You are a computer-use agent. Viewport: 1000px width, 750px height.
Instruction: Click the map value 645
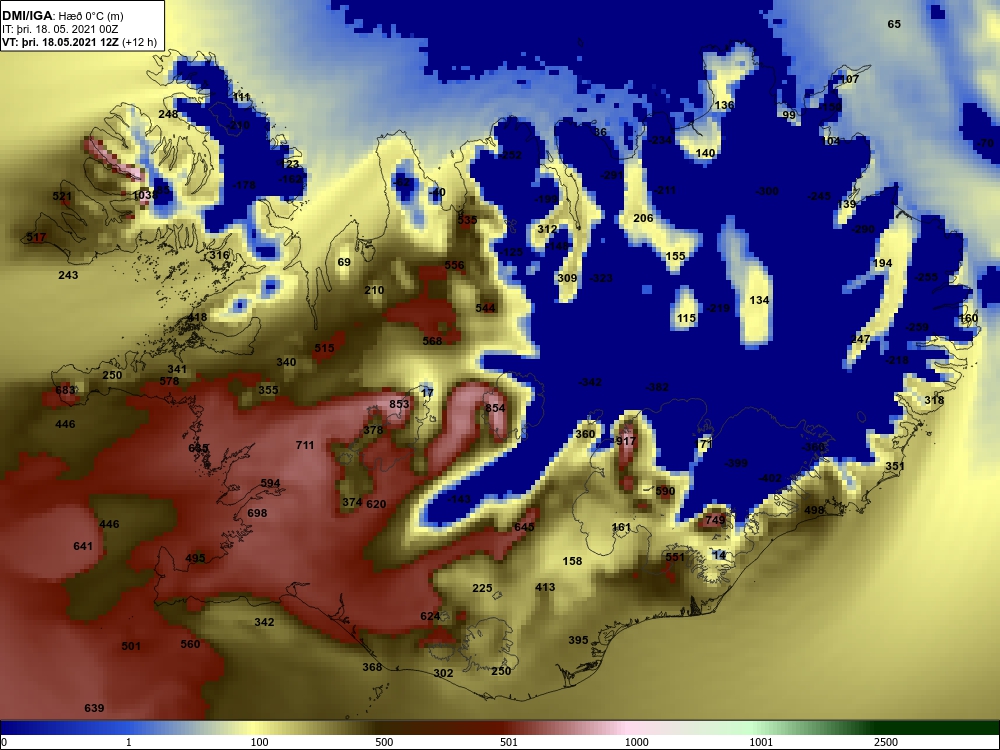pos(524,527)
